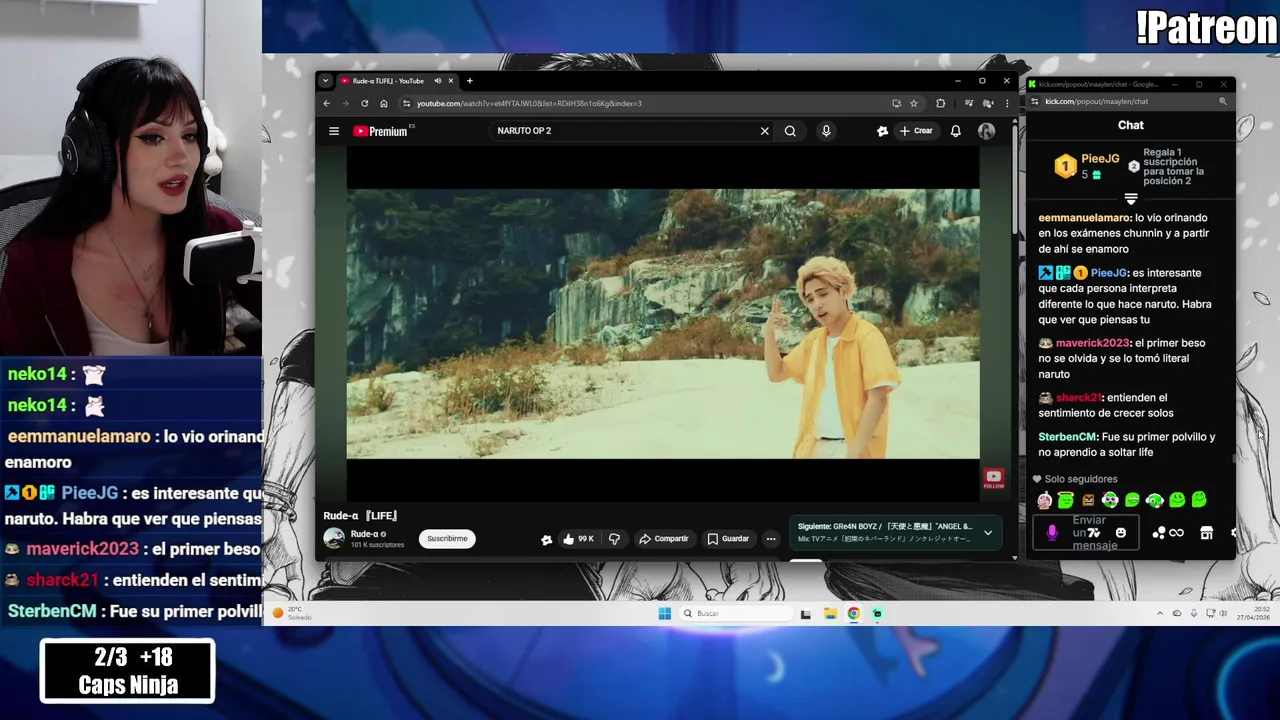Viewport: 1280px width, 720px height.
Task: Click the video FOLLOW watermark
Action: click(x=993, y=479)
